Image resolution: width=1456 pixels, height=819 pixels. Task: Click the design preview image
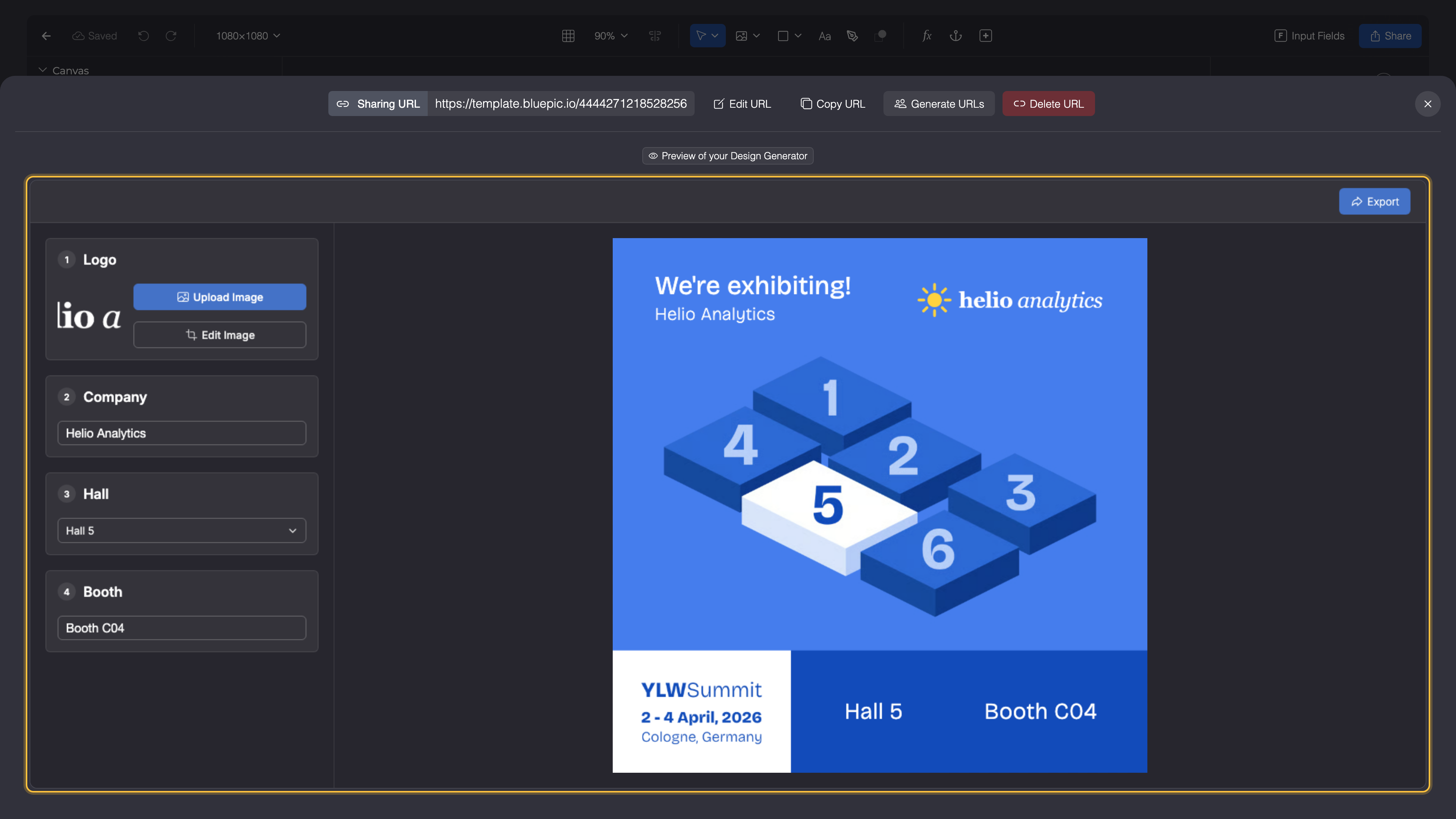pos(880,505)
